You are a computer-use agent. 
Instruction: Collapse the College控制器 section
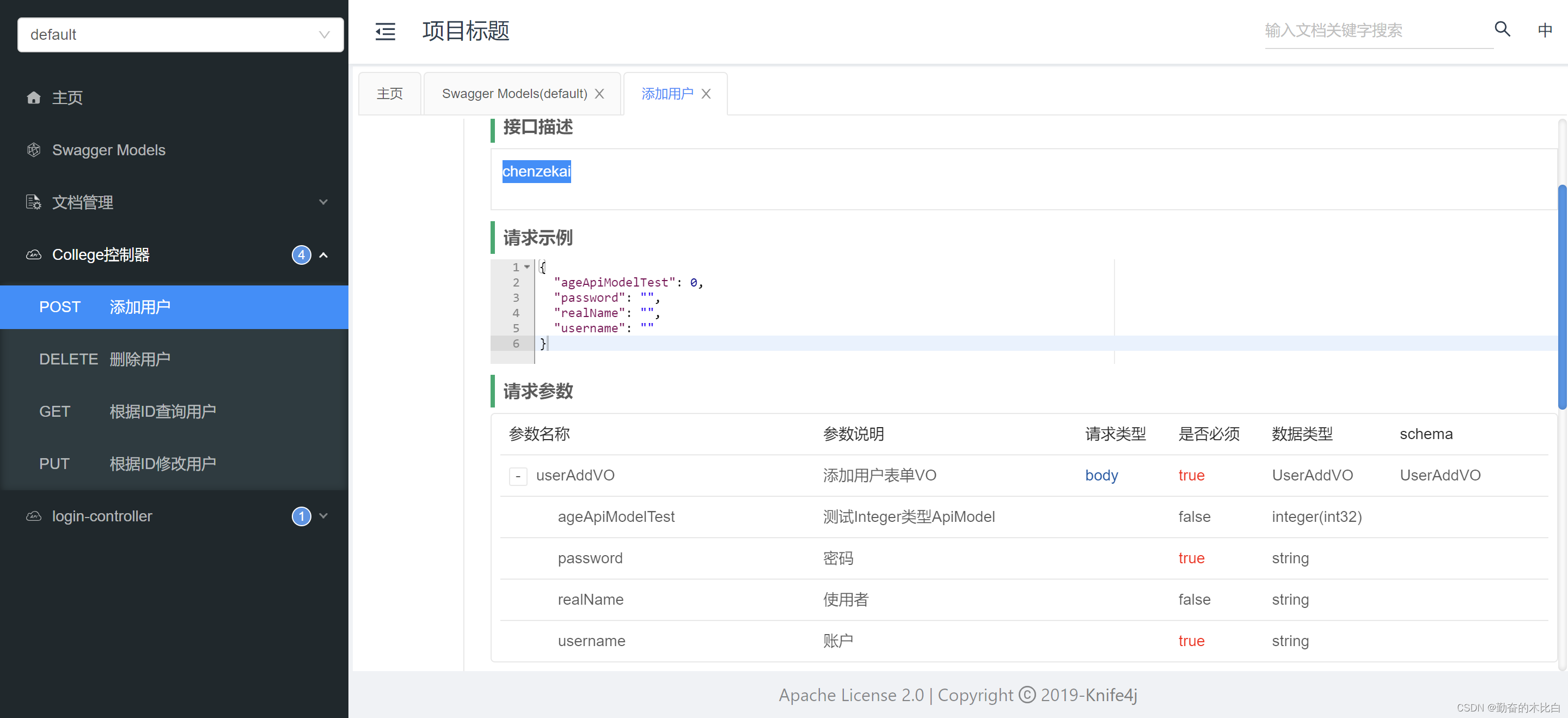(x=323, y=254)
